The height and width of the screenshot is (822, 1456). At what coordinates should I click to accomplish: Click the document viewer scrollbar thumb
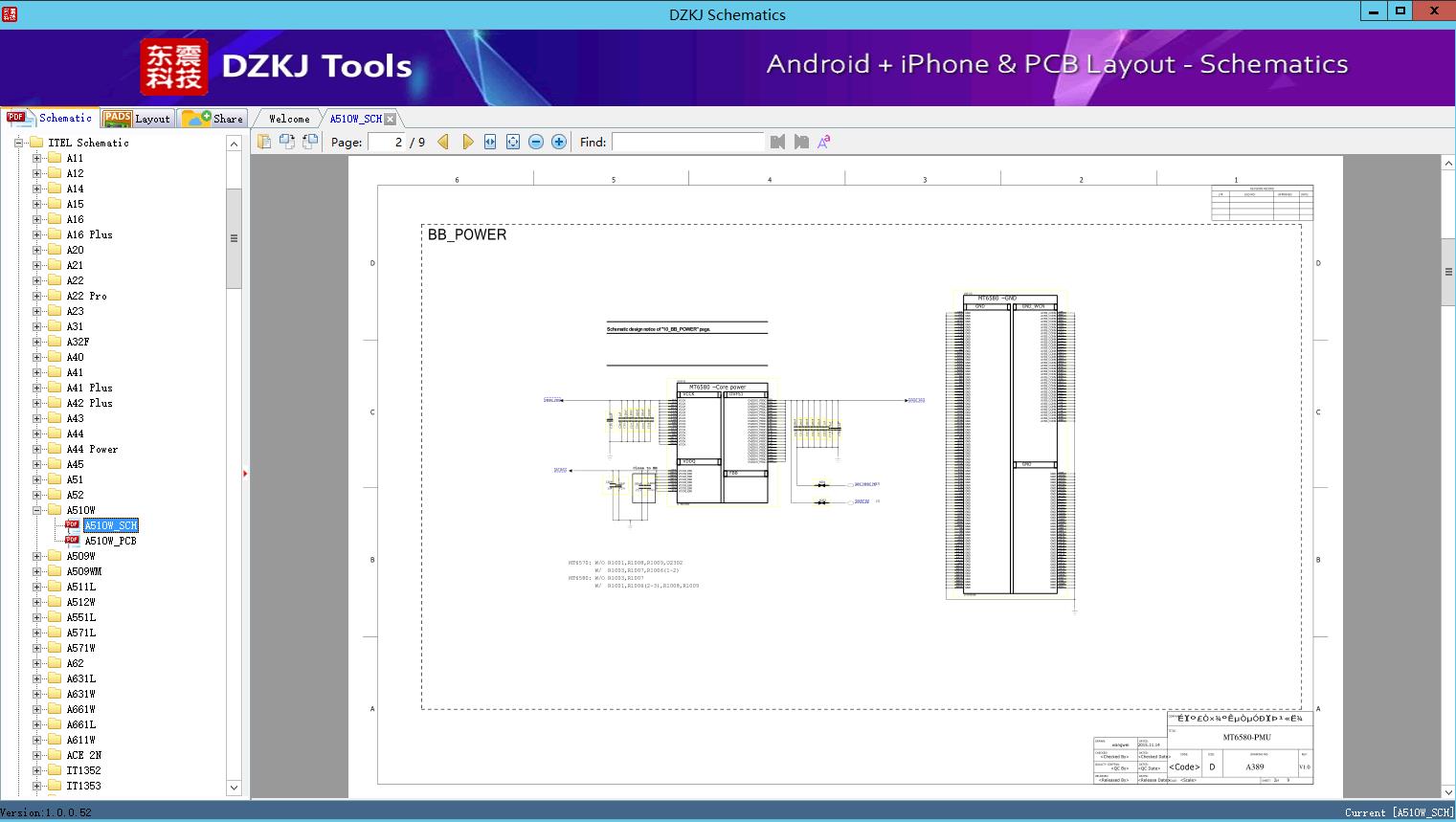click(1448, 272)
